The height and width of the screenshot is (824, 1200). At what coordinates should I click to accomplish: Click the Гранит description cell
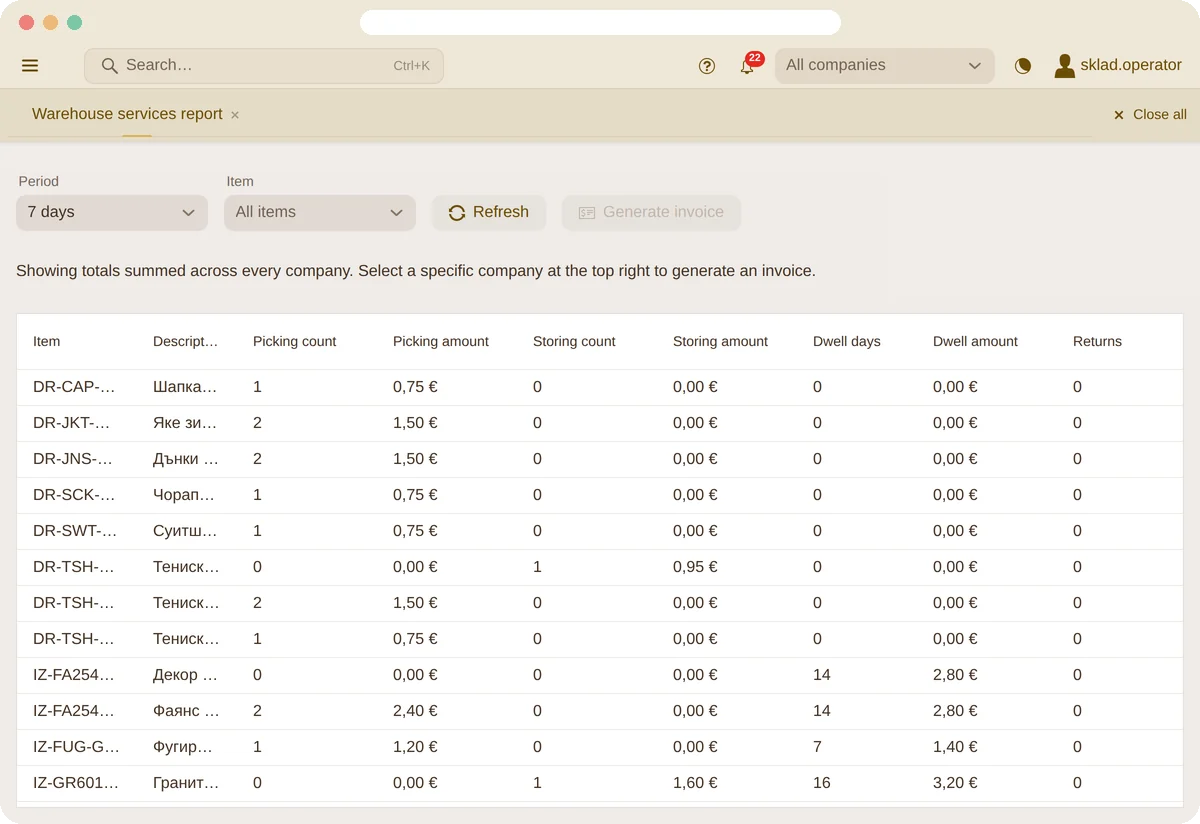[x=186, y=783]
